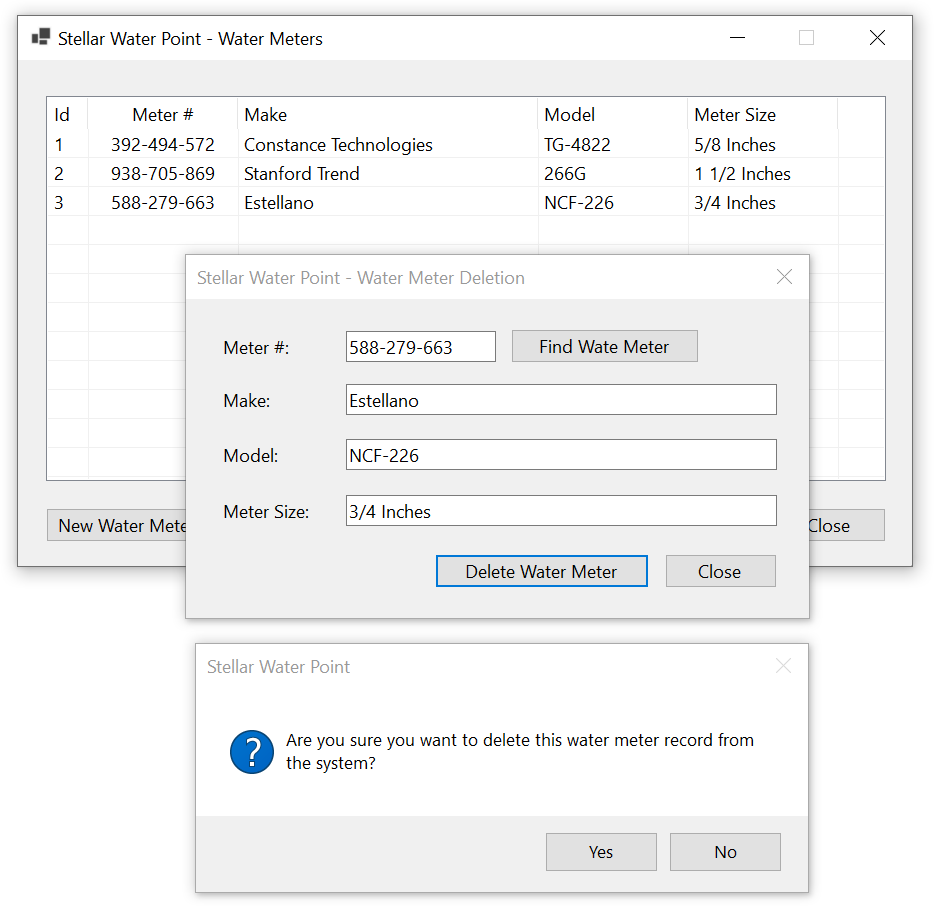Click Id 3 cell in the list

pyautogui.click(x=59, y=203)
